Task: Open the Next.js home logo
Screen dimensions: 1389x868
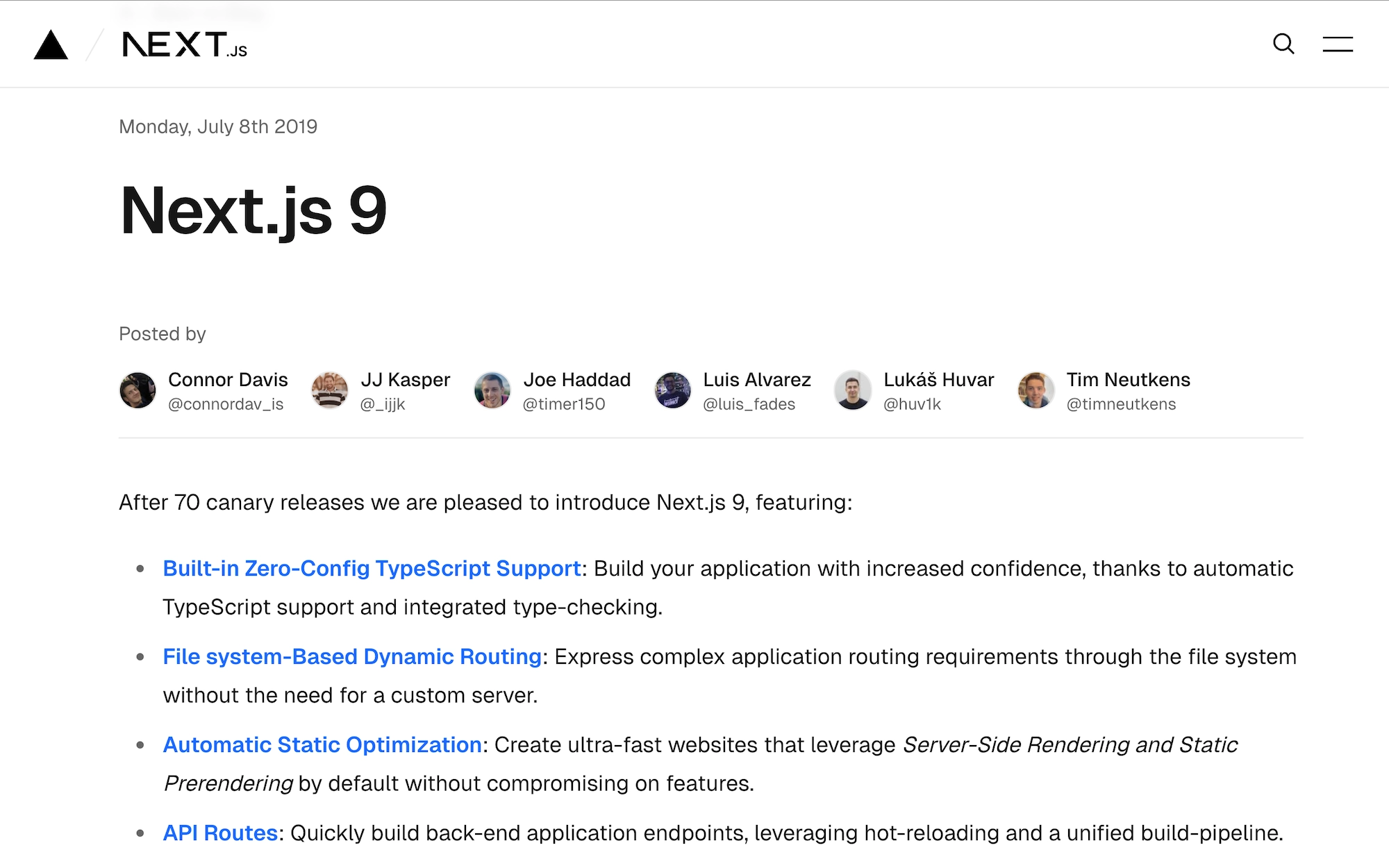Action: point(185,44)
